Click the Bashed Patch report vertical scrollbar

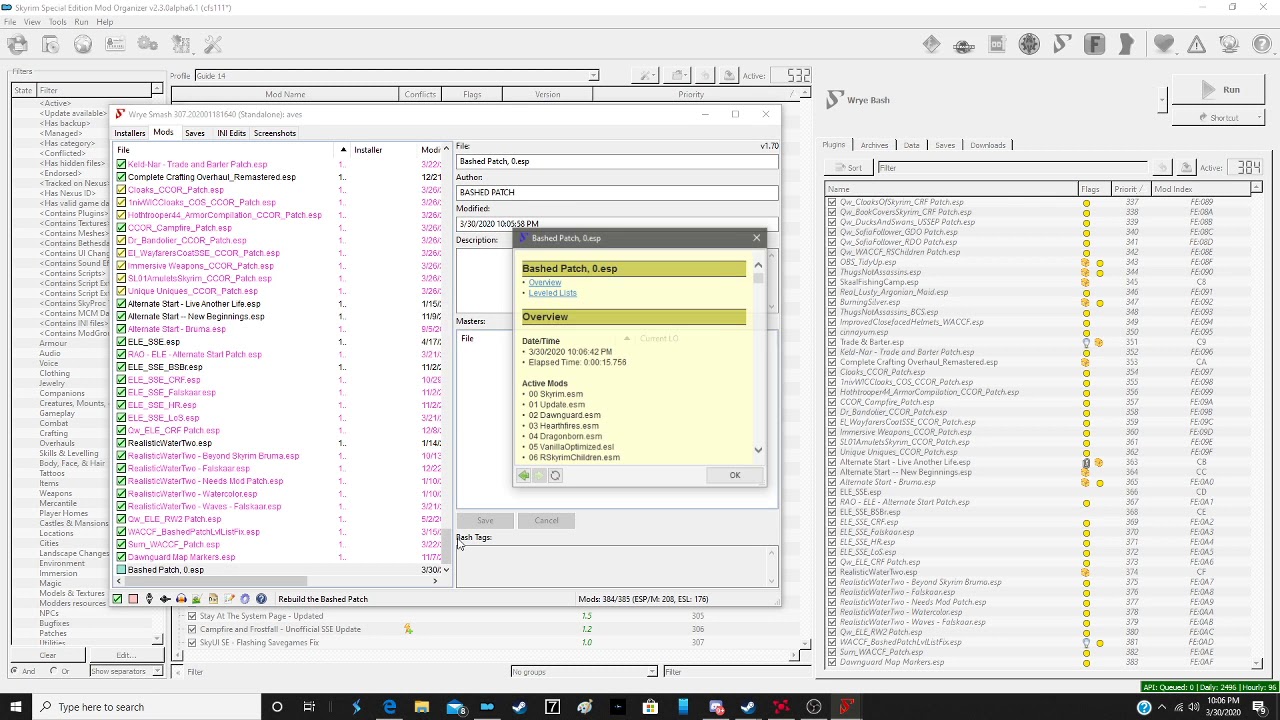click(758, 358)
